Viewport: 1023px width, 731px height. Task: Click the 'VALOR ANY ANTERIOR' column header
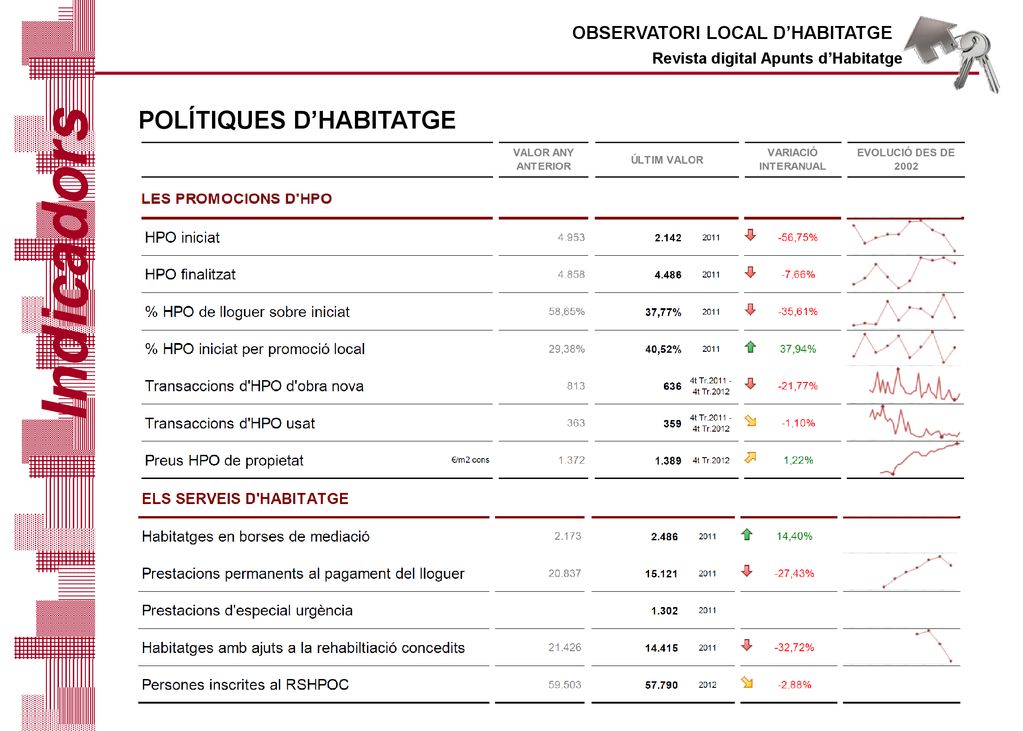click(x=543, y=159)
